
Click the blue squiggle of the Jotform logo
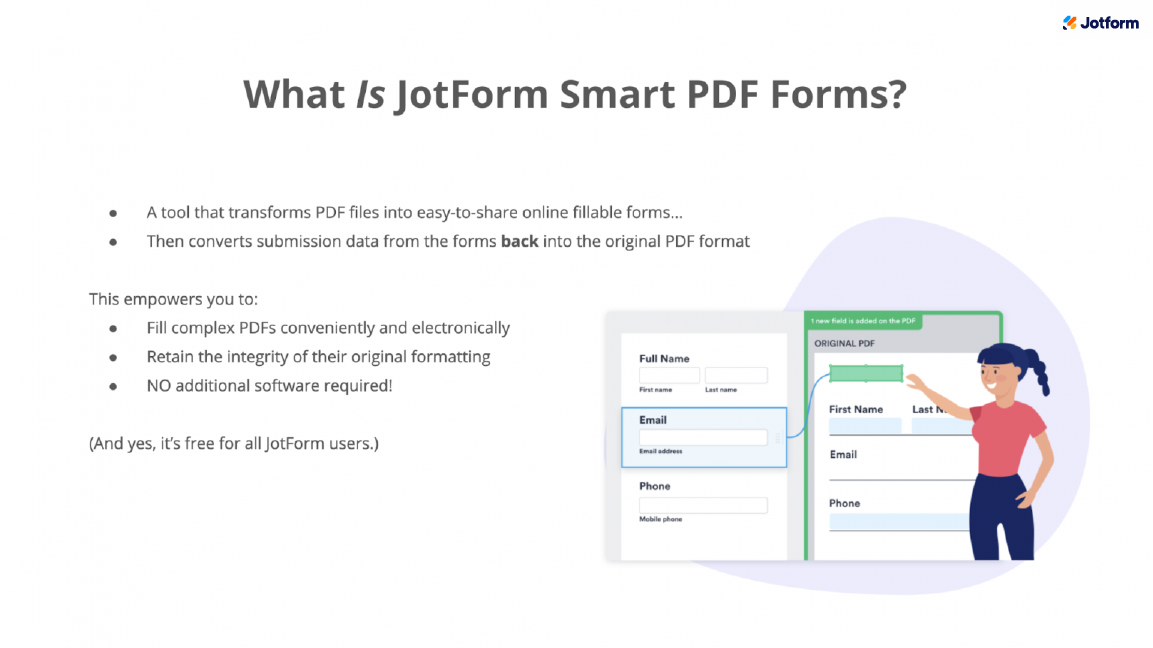(x=1067, y=18)
